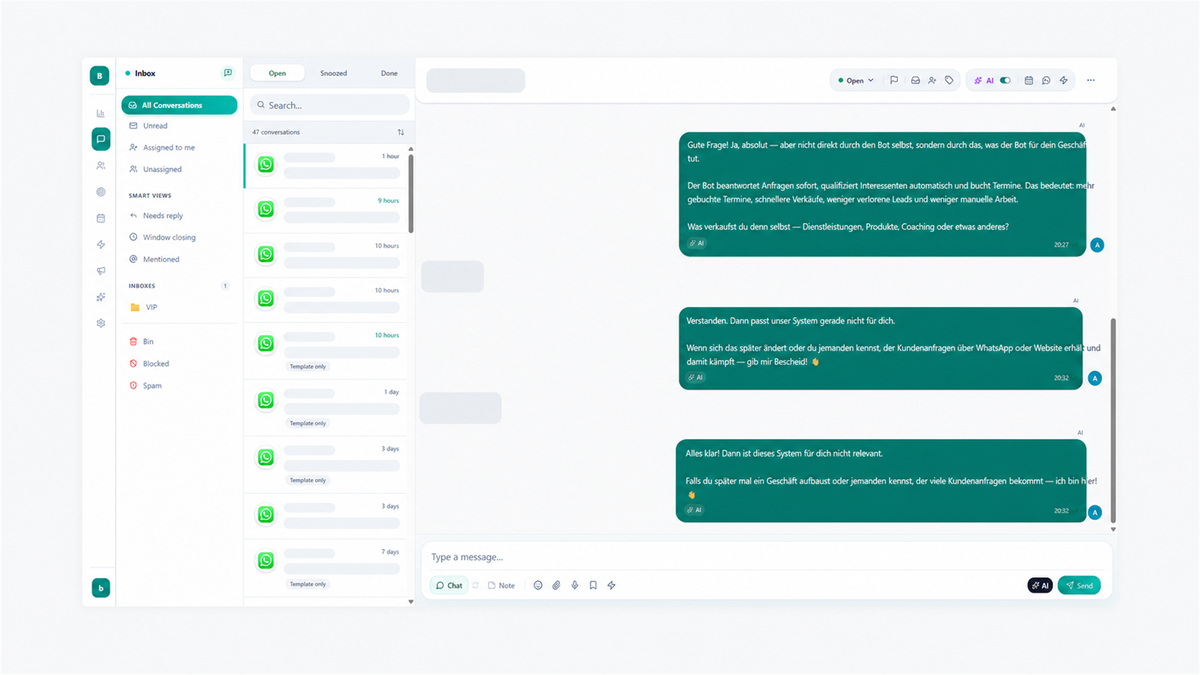Open the Spam folder
This screenshot has height=675, width=1200.
[x=179, y=386]
